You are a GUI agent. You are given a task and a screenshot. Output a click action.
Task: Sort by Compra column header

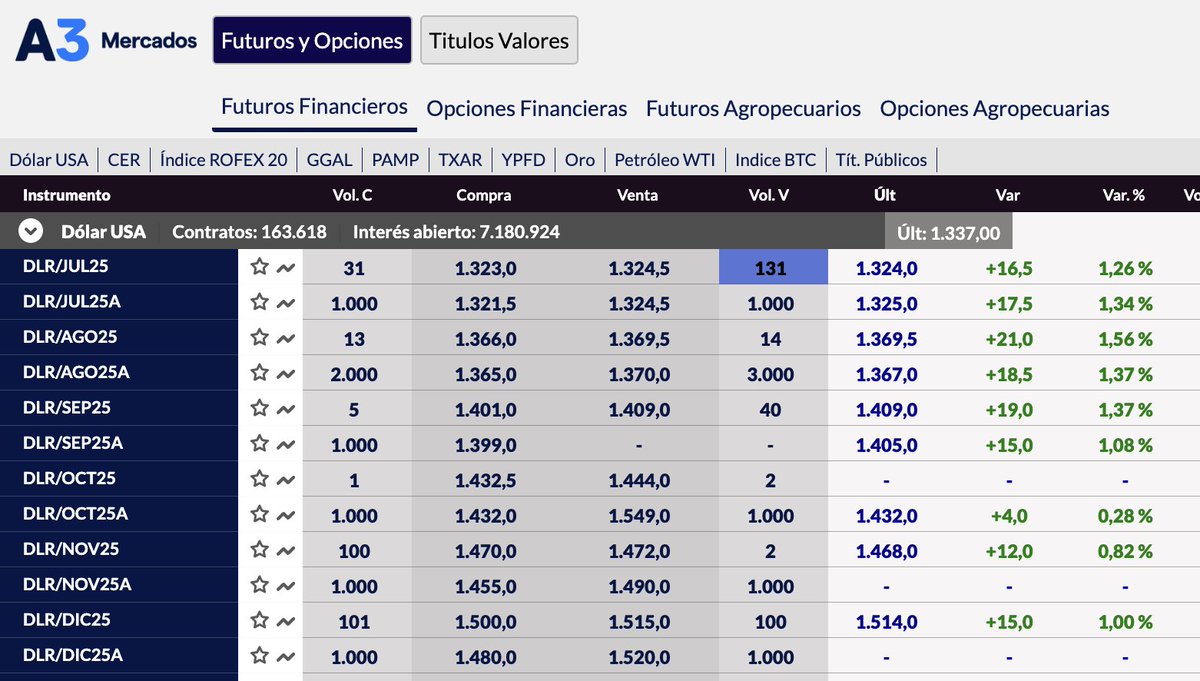coord(484,195)
